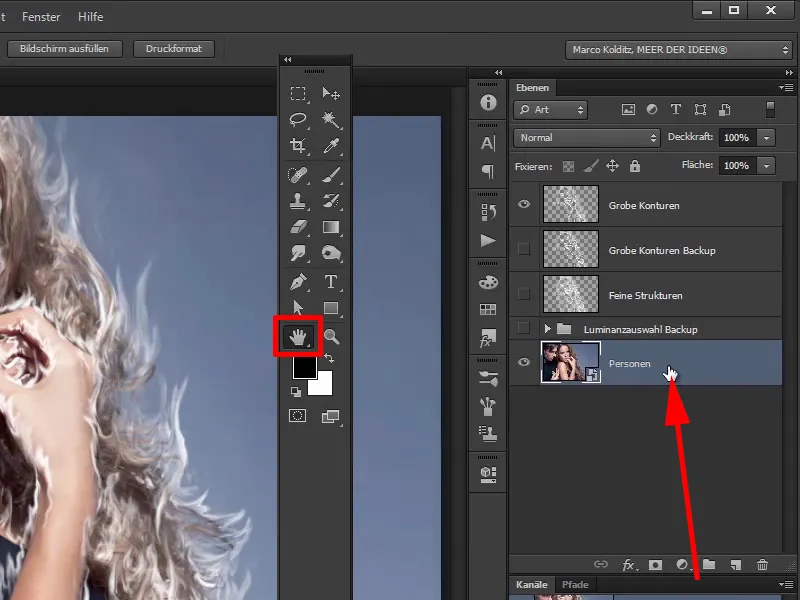This screenshot has width=800, height=600.
Task: Select the Lasso tool
Action: tap(298, 119)
